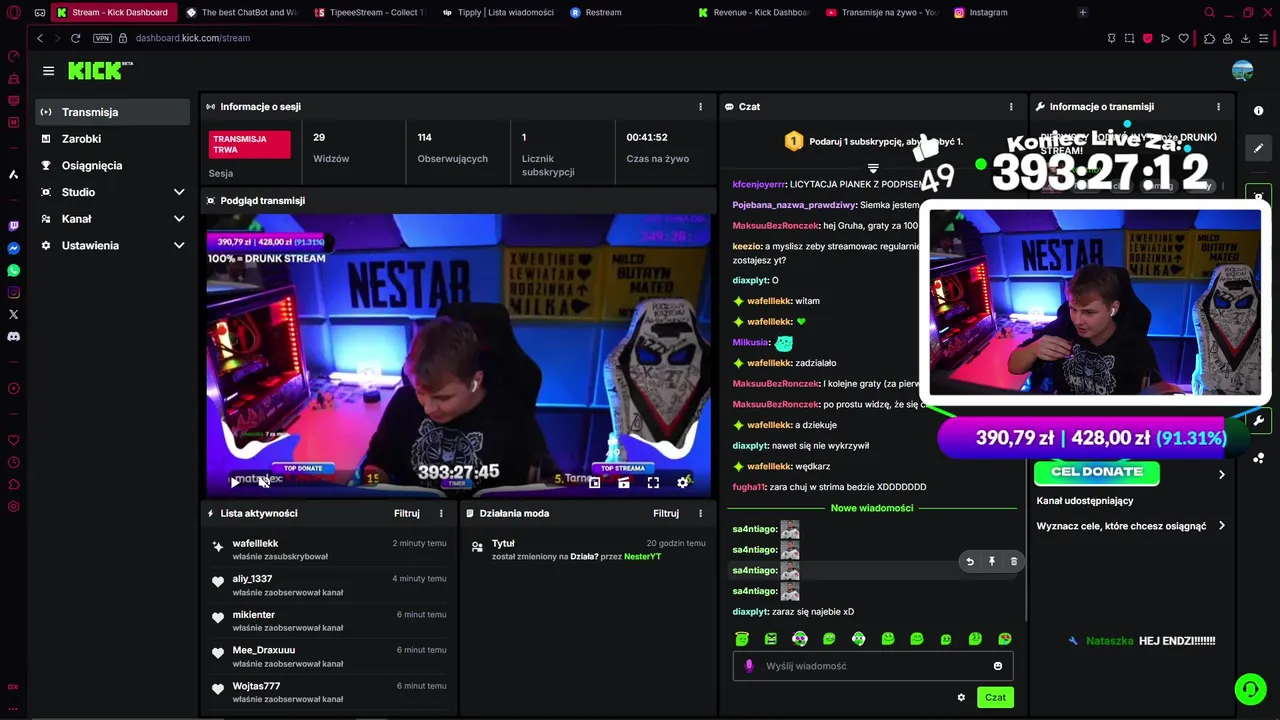Open X (Twitter) in the Opera sidebar

[13, 314]
